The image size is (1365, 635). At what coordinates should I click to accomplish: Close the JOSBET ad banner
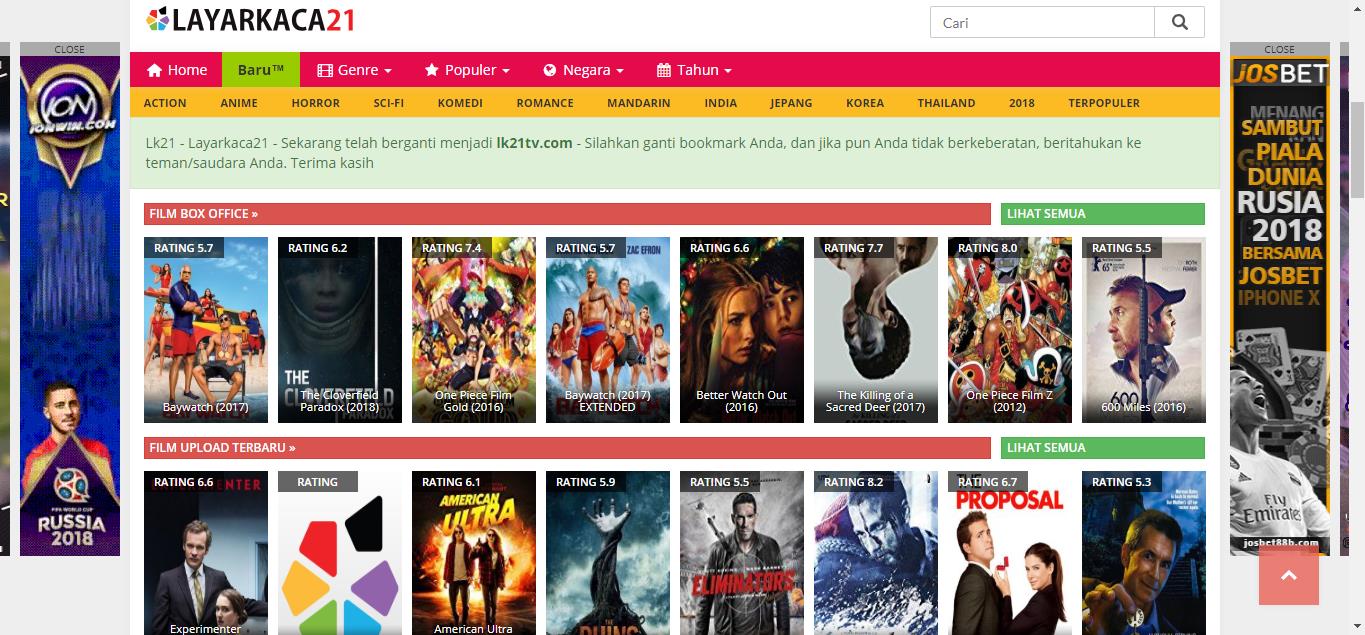click(1280, 49)
